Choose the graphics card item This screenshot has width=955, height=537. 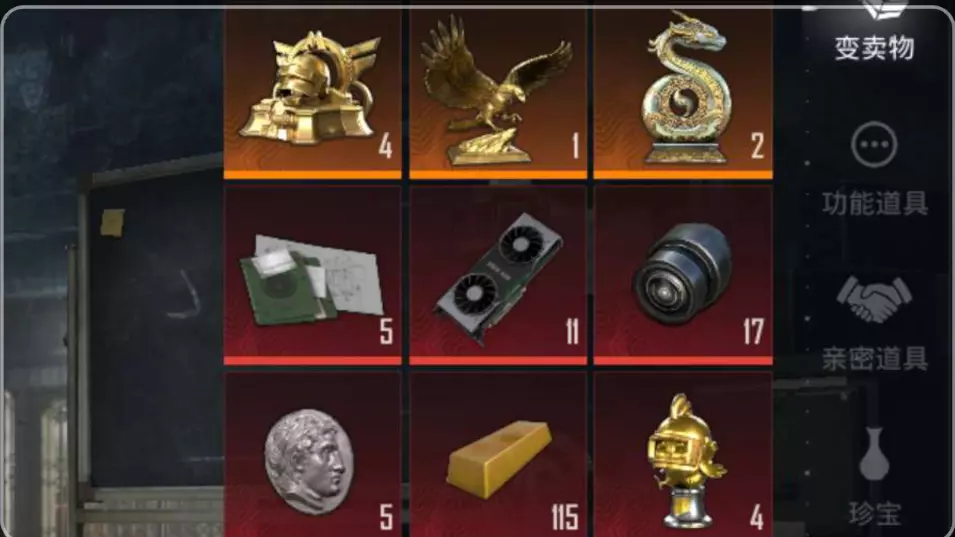click(498, 275)
